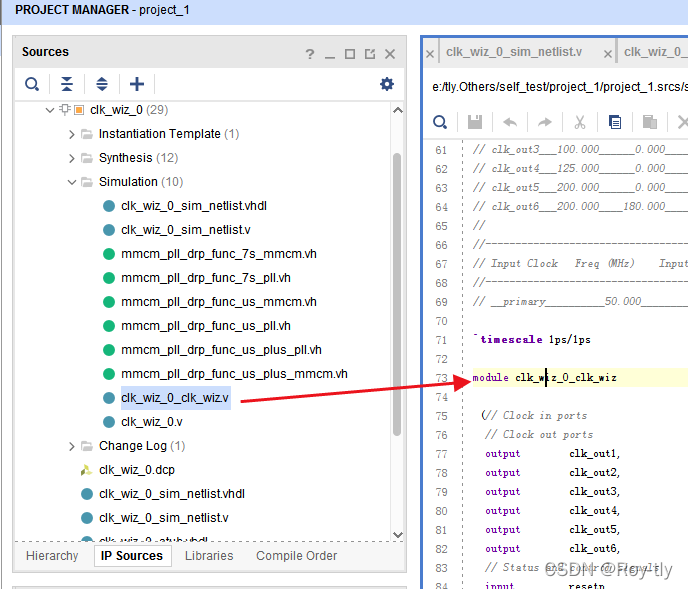Screen dimensions: 688x589
Task: Open the Compile Order tab
Action: [x=297, y=556]
